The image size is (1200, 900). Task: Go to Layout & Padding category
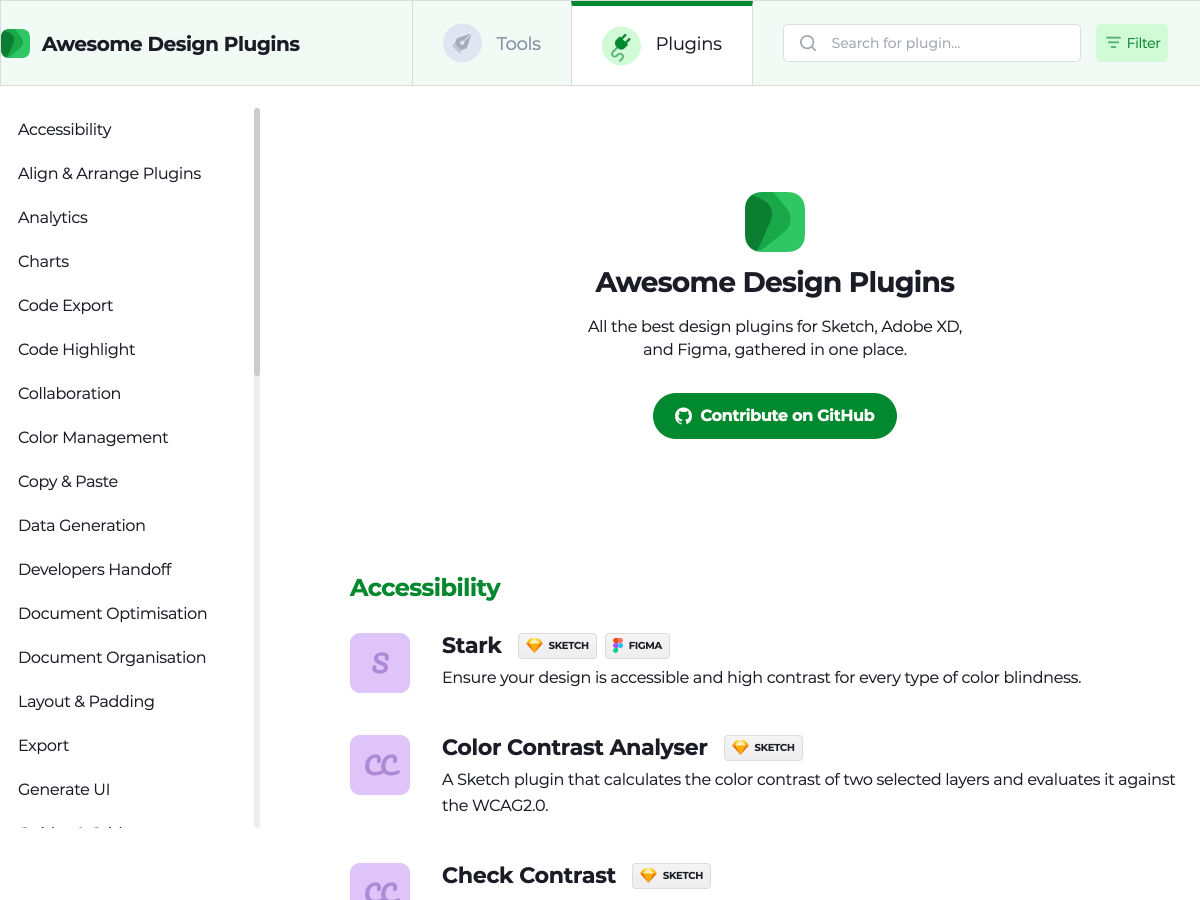(x=86, y=702)
